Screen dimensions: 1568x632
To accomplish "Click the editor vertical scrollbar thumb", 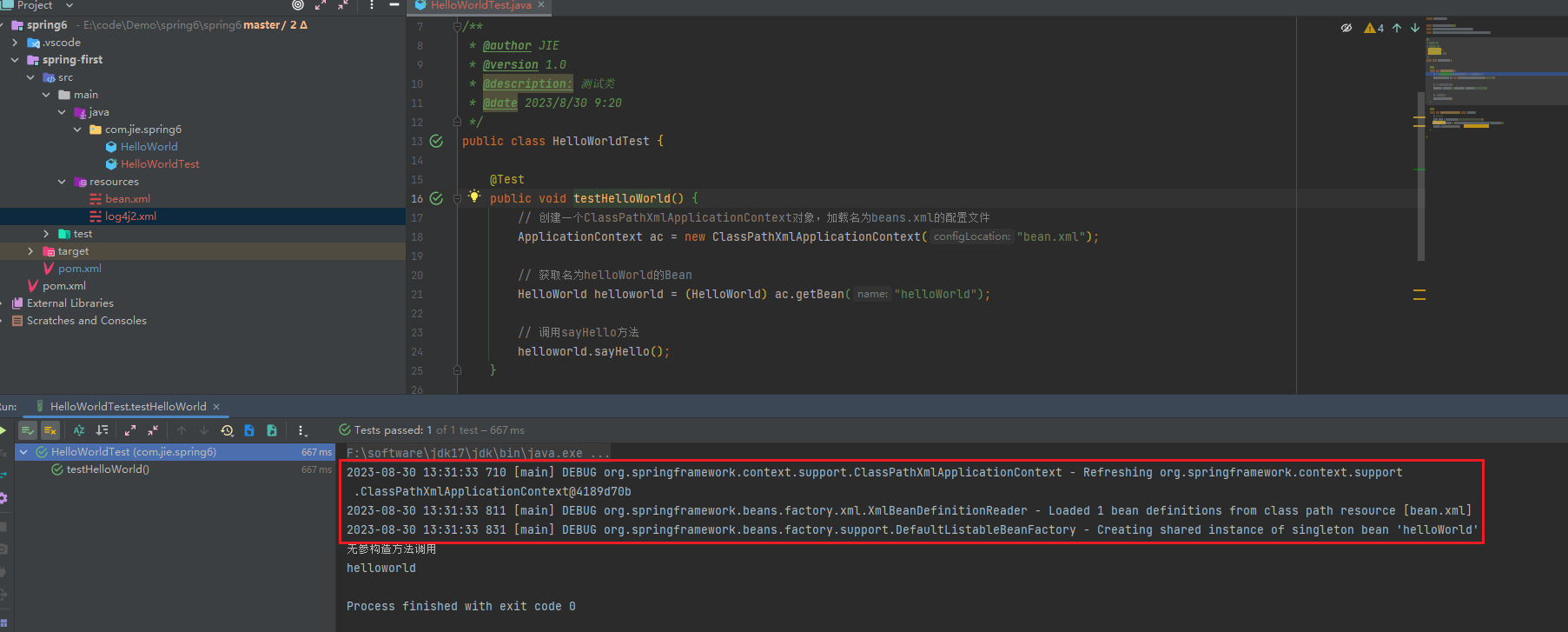I will tap(1421, 176).
